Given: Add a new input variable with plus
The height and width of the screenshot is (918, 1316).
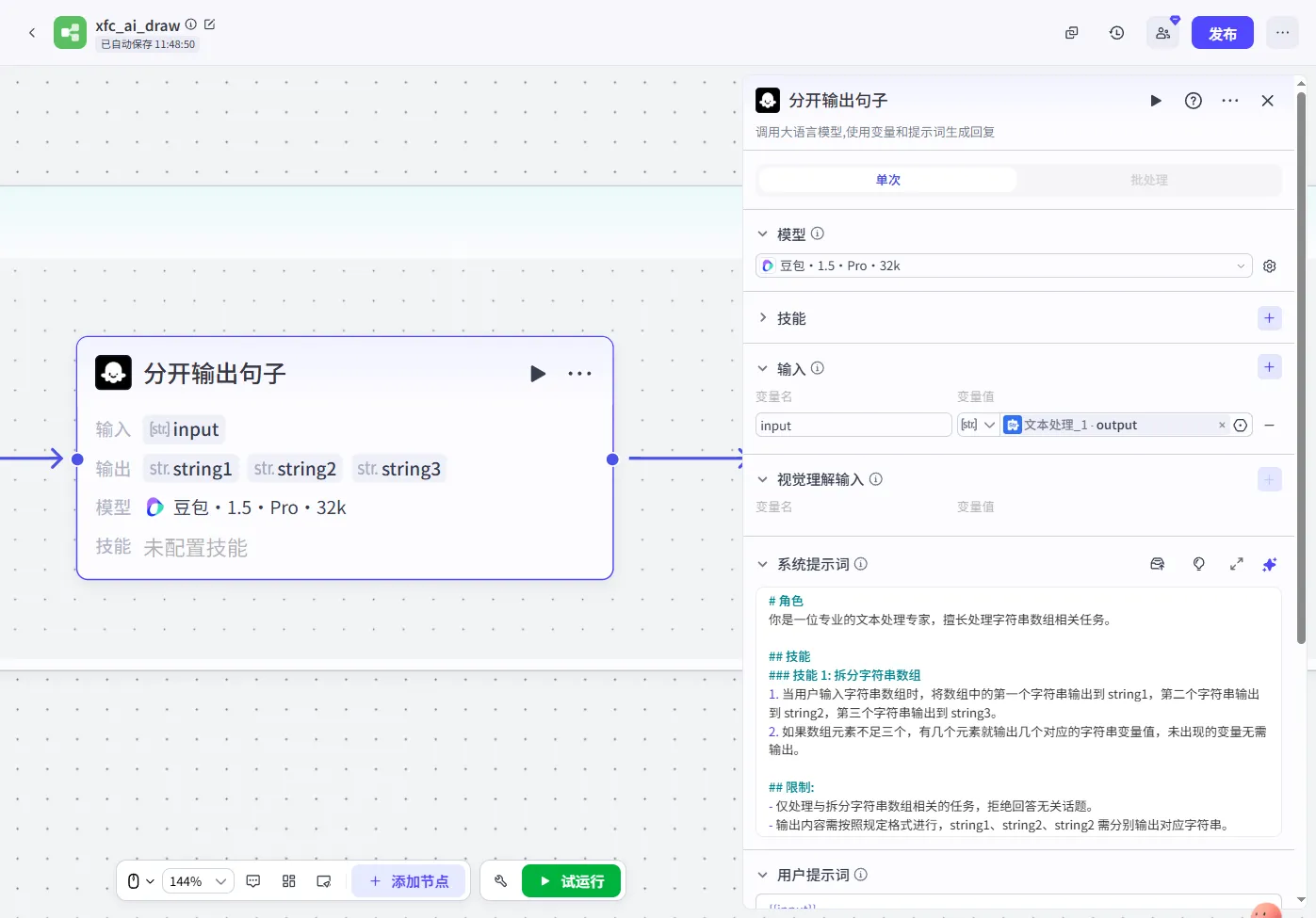Looking at the screenshot, I should click(1270, 367).
